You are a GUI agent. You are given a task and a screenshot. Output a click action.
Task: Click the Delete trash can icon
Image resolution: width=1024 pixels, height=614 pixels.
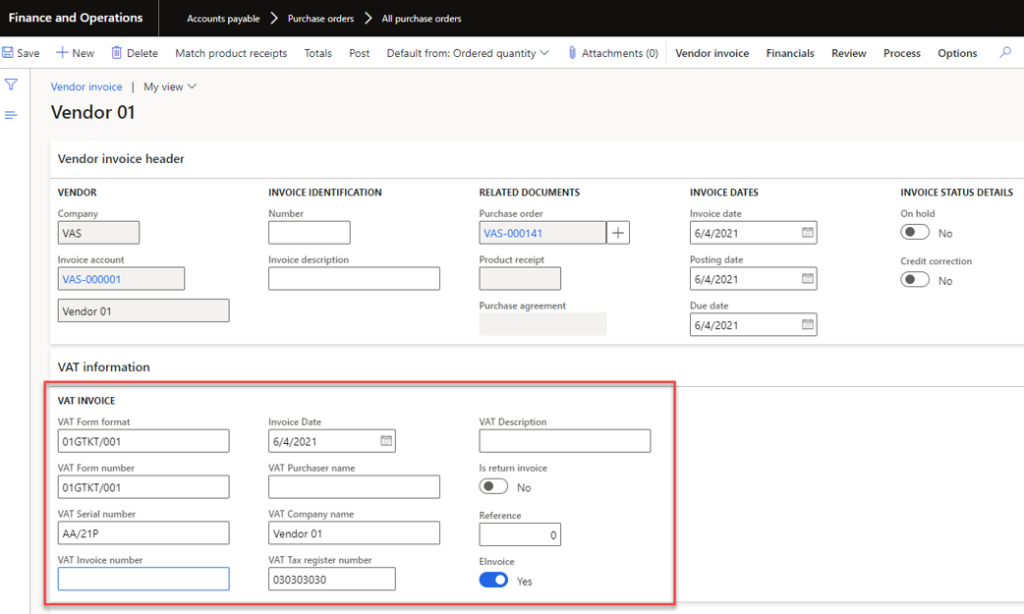pyautogui.click(x=116, y=53)
